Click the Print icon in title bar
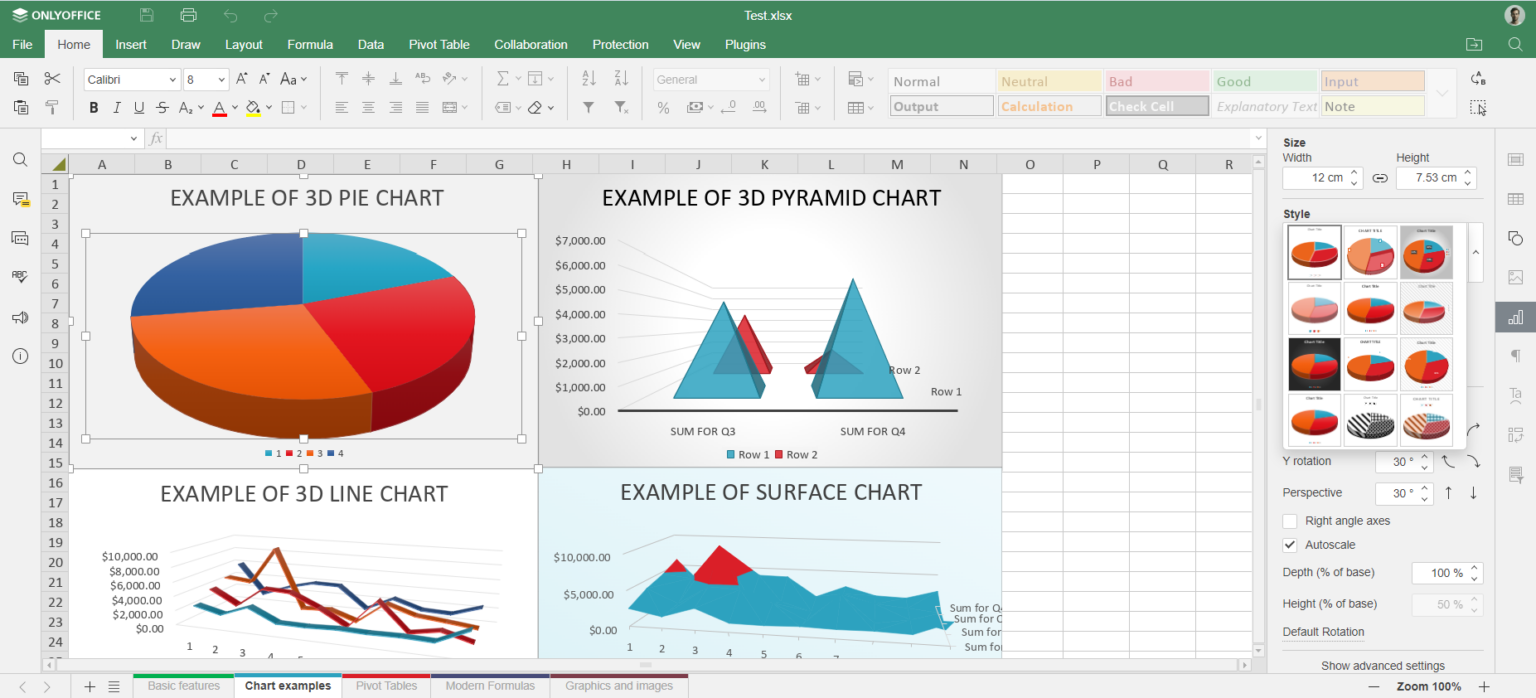Screen dimensions: 1536x698 coord(188,15)
